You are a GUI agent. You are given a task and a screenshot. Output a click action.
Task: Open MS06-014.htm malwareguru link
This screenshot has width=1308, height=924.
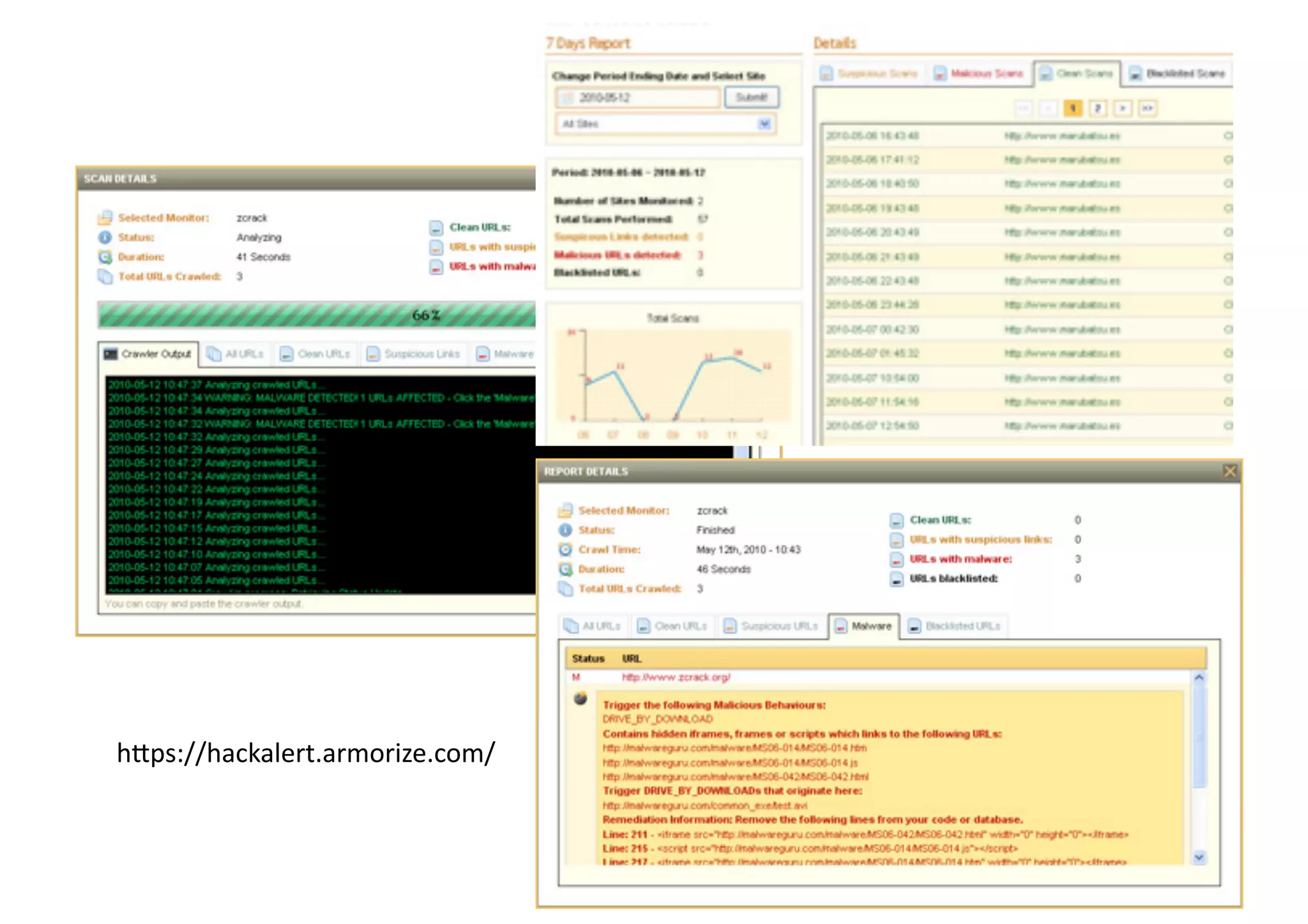[734, 748]
